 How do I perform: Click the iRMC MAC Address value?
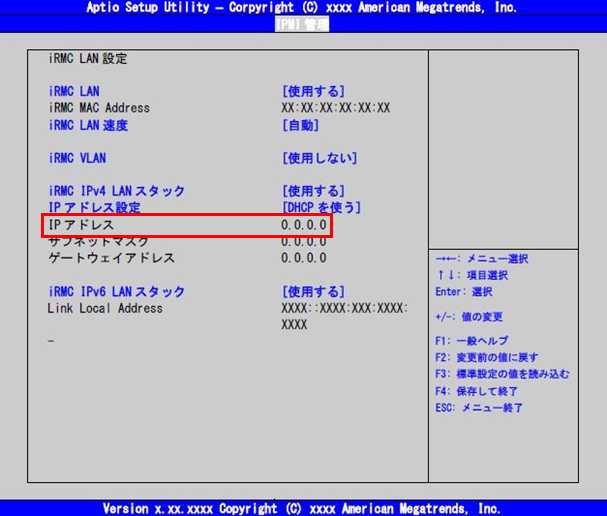(336, 108)
